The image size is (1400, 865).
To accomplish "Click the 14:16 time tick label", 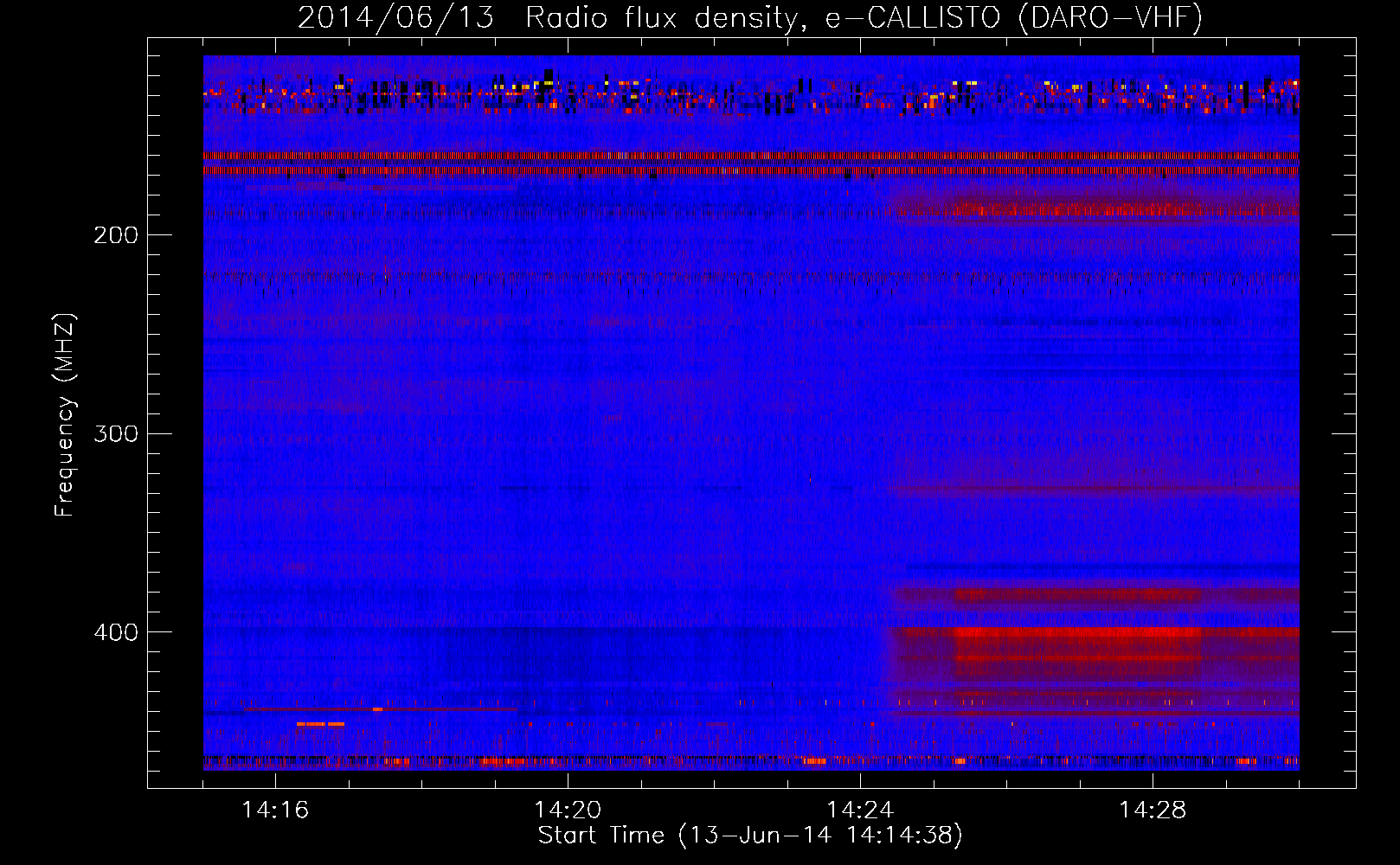I will pos(275,811).
